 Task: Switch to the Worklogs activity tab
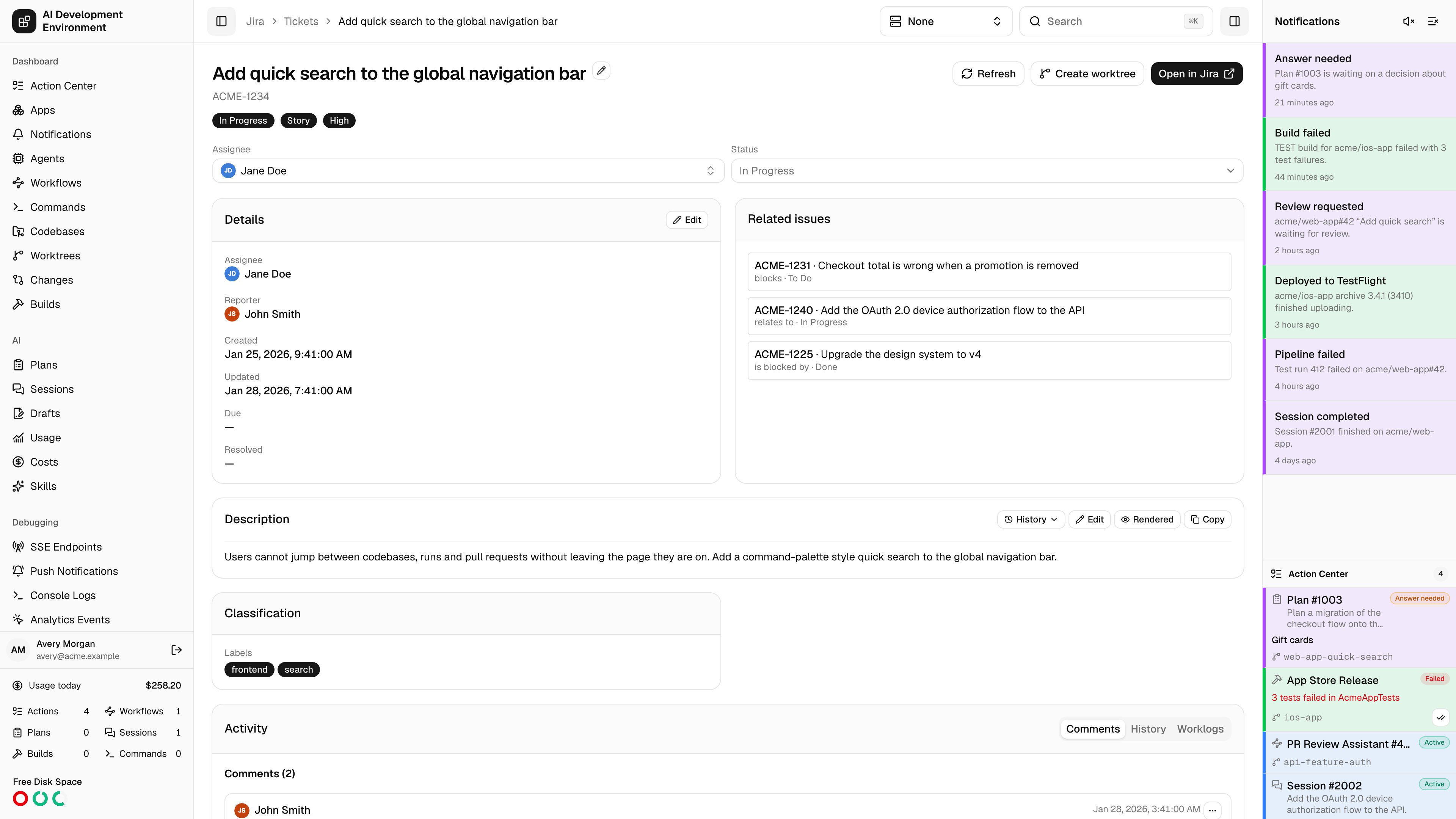(1200, 729)
